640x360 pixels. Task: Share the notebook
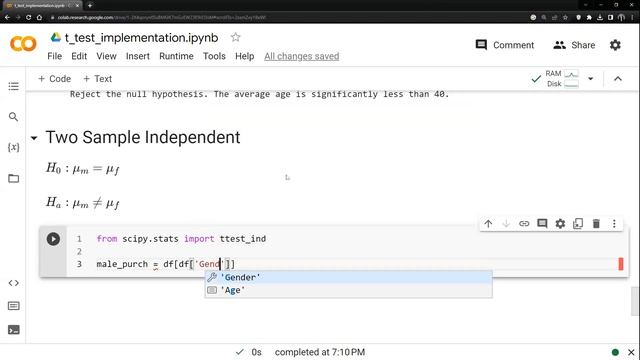tap(574, 45)
